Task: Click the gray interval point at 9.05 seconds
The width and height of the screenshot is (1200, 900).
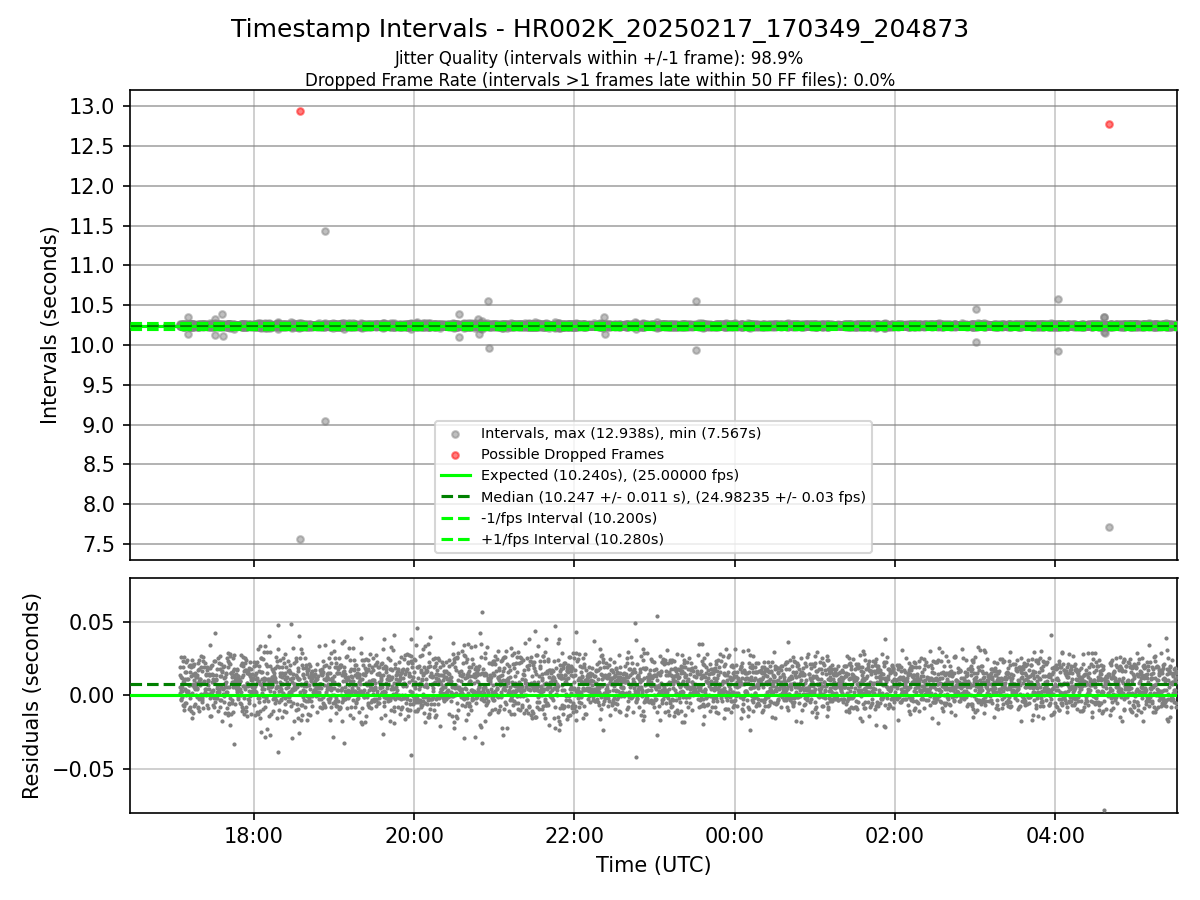Action: pyautogui.click(x=325, y=421)
